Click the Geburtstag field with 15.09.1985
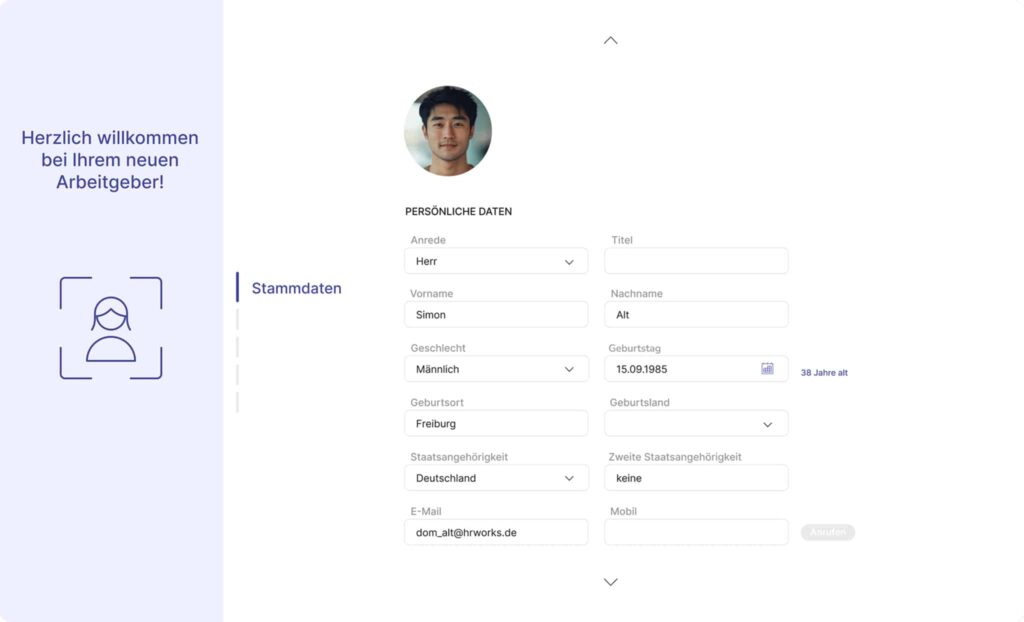The image size is (1024, 622). point(696,369)
